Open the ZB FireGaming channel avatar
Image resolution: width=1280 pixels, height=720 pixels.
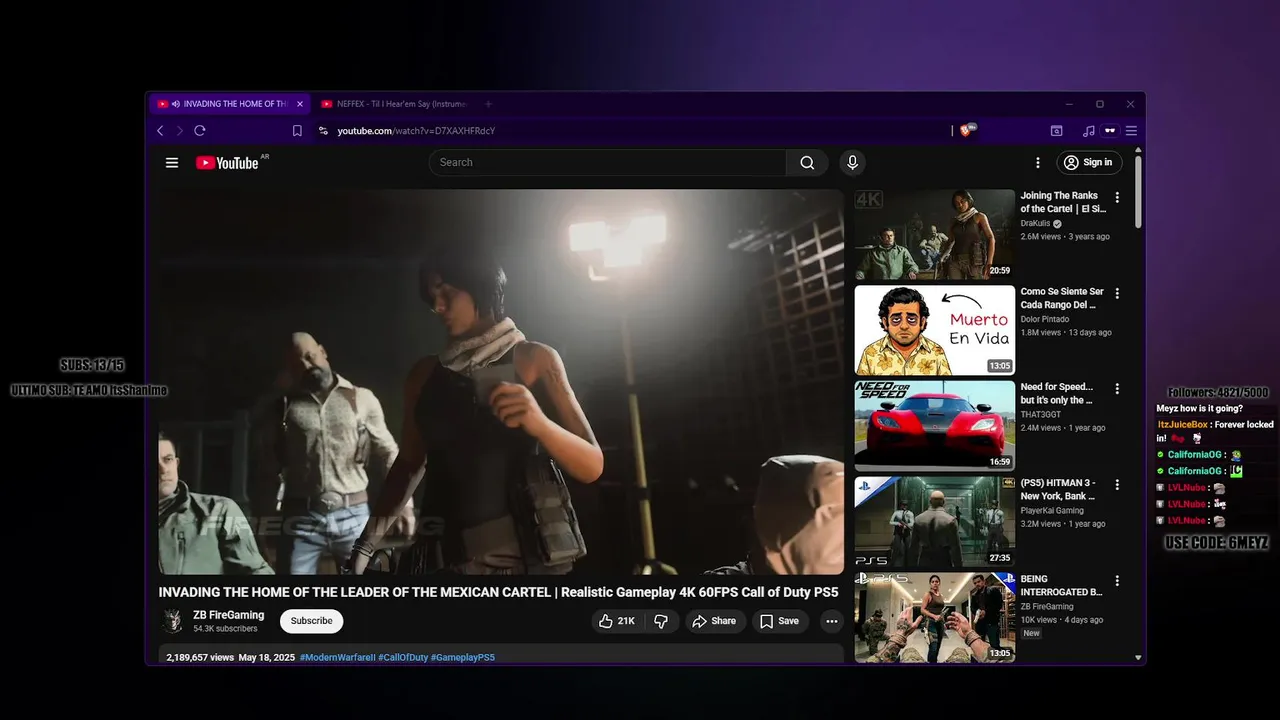173,621
